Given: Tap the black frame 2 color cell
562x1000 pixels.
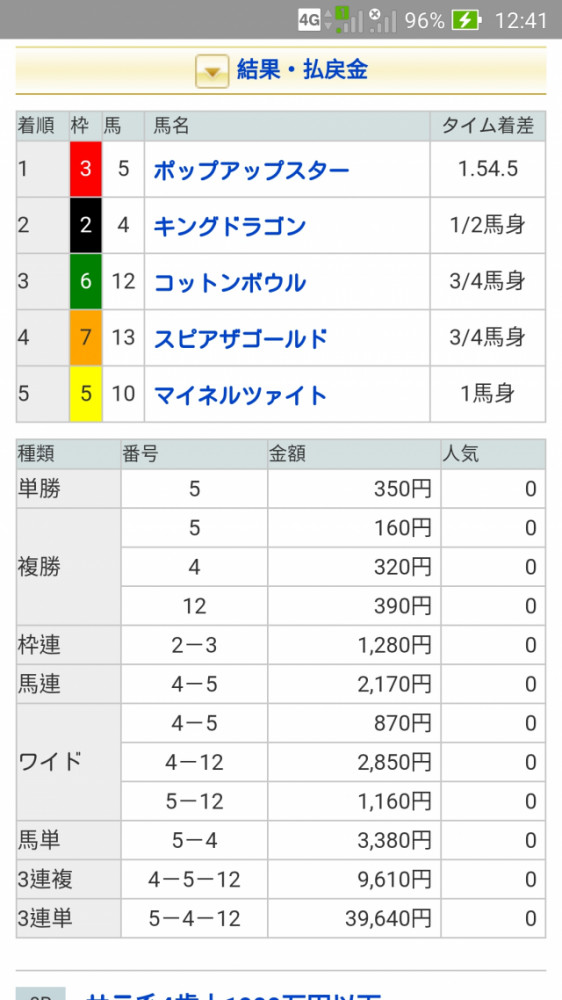Looking at the screenshot, I should pyautogui.click(x=85, y=226).
